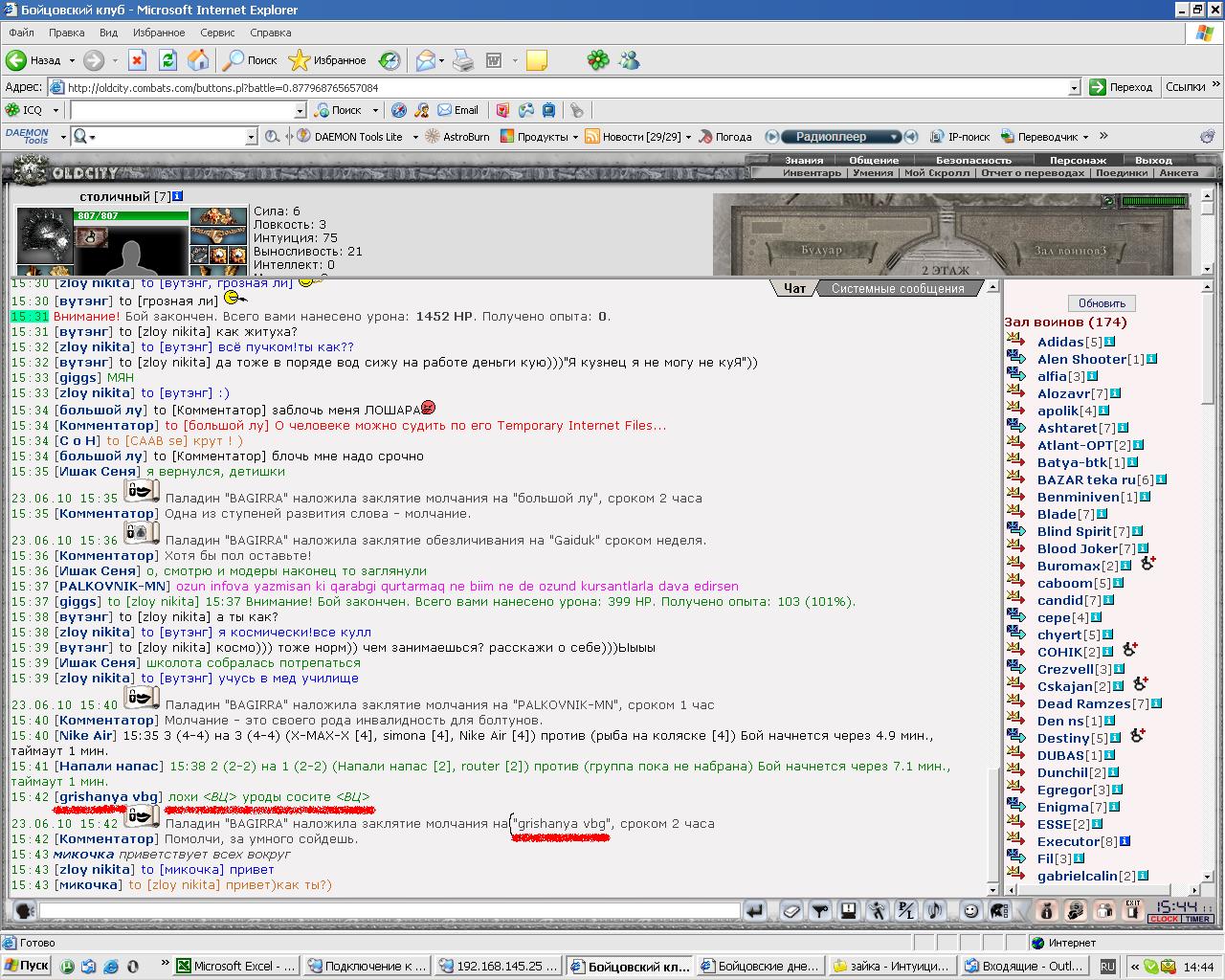Click in the chat message input field

390,911
